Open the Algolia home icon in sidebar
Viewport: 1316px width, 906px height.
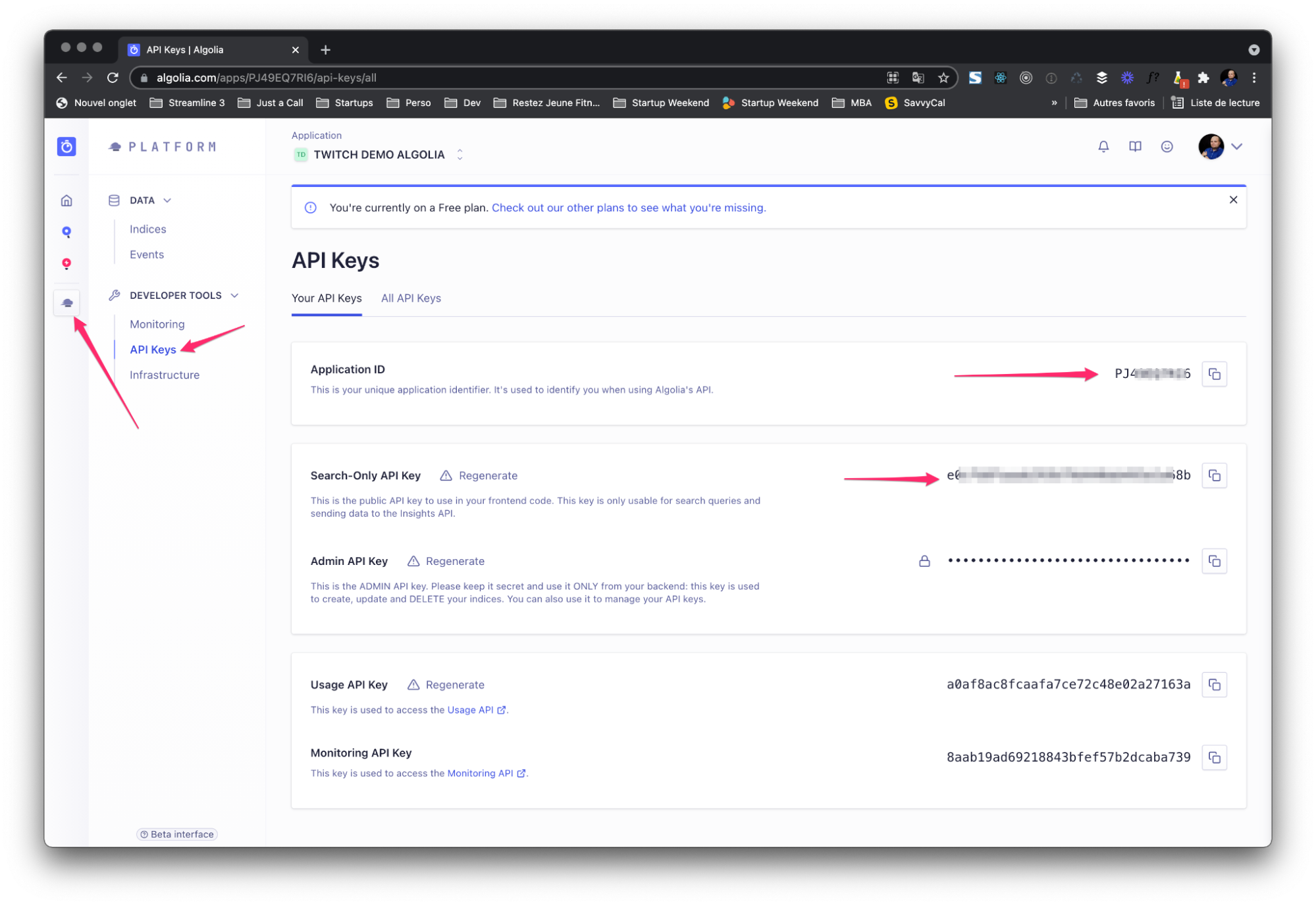tap(66, 201)
